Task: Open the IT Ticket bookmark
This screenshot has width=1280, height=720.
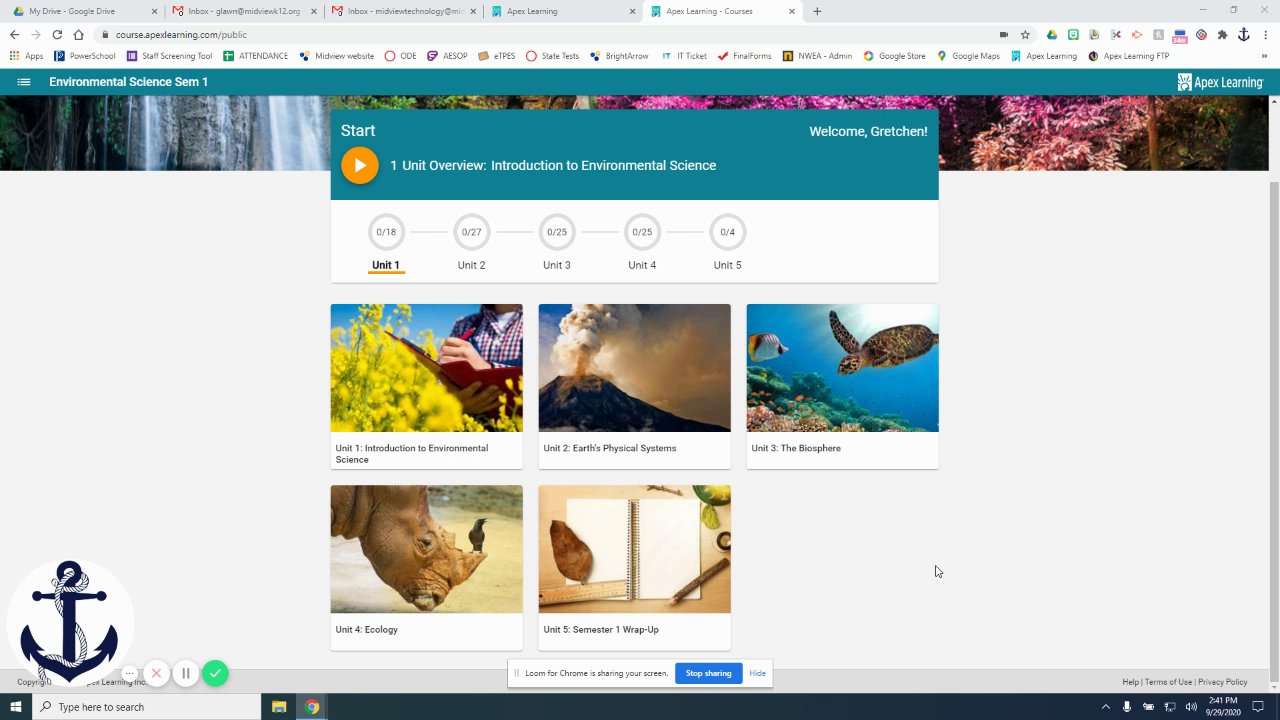Action: coord(684,56)
